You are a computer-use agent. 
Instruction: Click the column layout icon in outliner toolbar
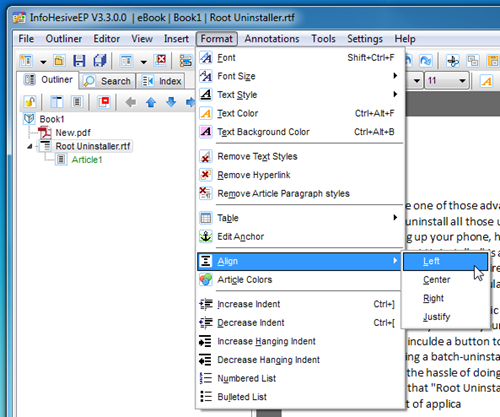click(x=57, y=102)
